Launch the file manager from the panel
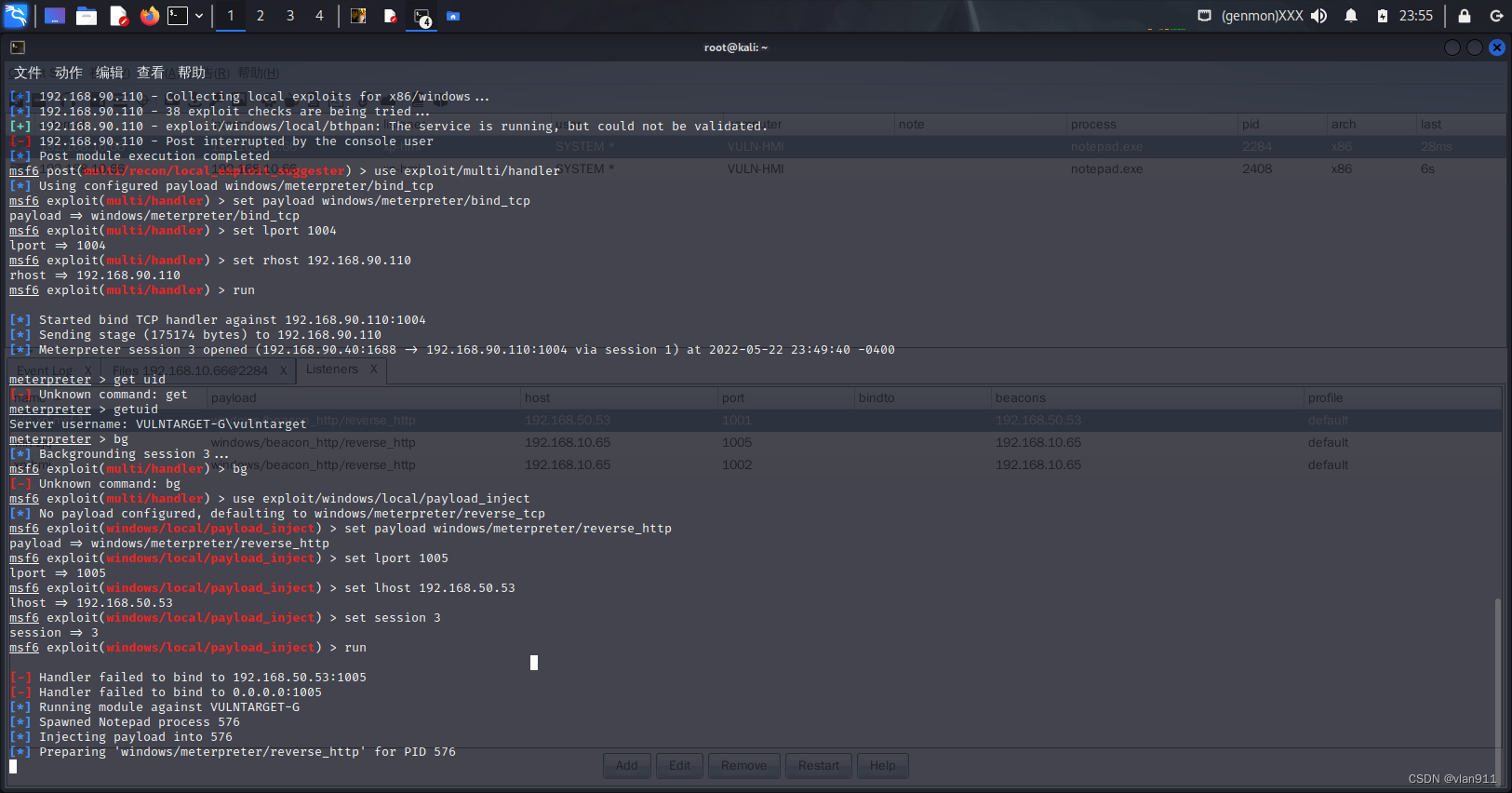This screenshot has height=793, width=1512. tap(87, 16)
